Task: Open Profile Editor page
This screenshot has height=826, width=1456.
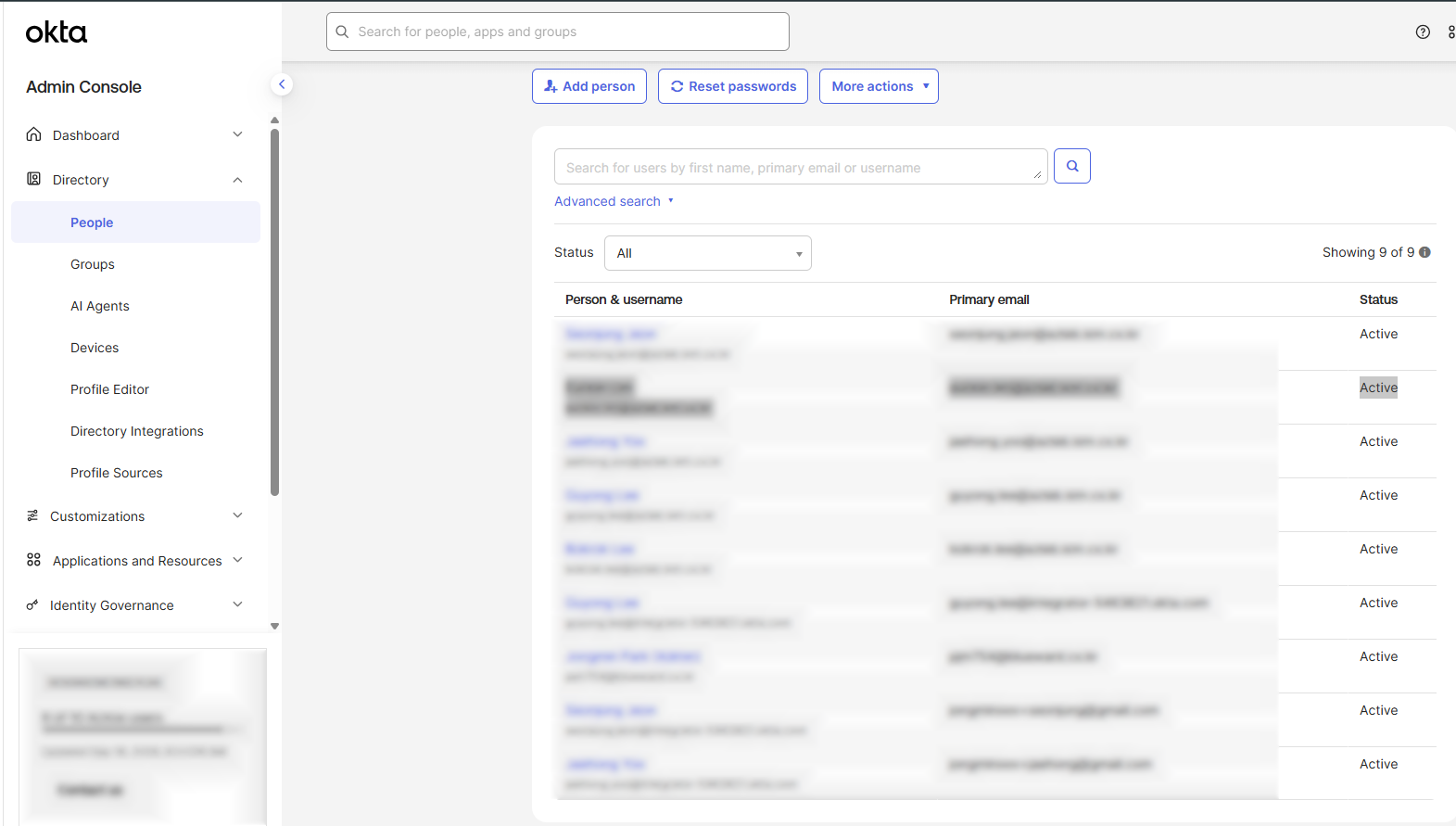Action: [x=109, y=389]
